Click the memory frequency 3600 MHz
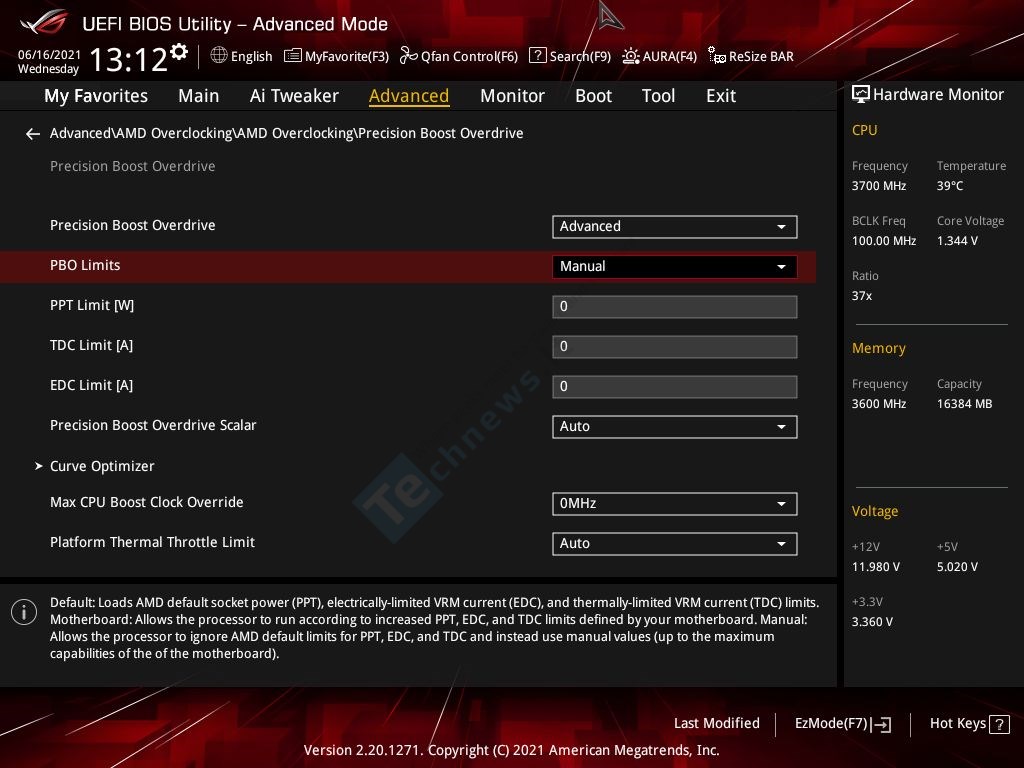The height and width of the screenshot is (768, 1024). pos(879,404)
